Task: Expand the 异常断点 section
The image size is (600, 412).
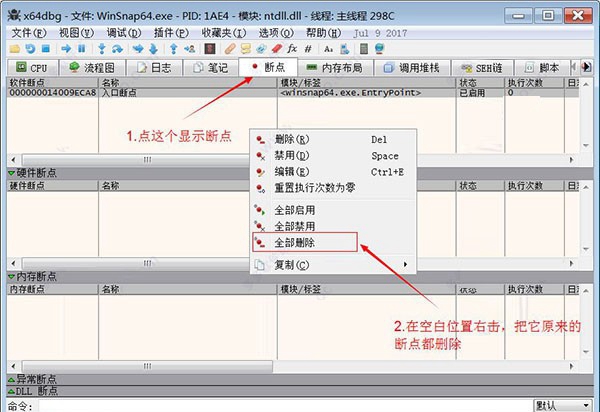Action: [11, 380]
